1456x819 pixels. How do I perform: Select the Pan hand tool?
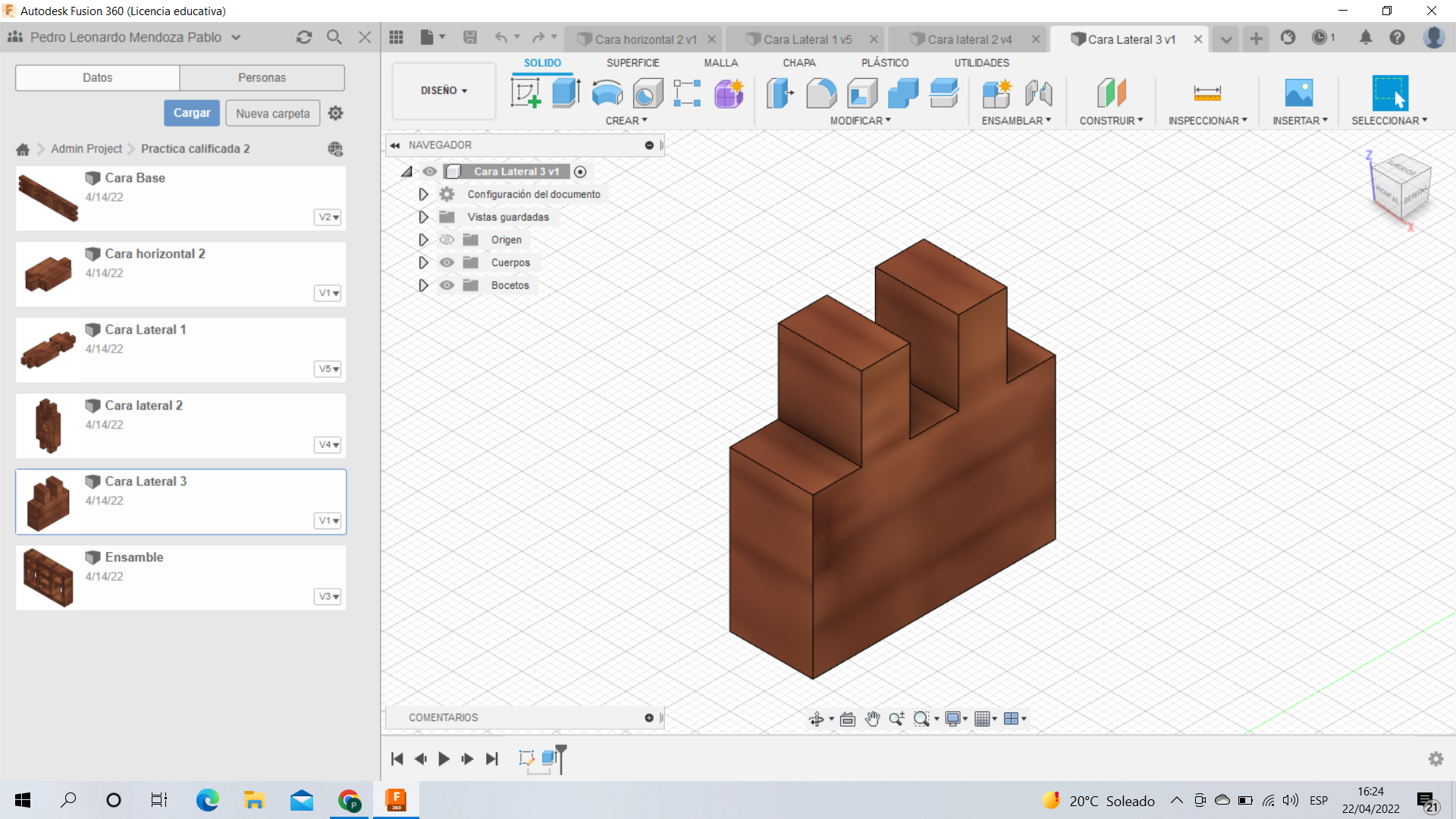872,719
